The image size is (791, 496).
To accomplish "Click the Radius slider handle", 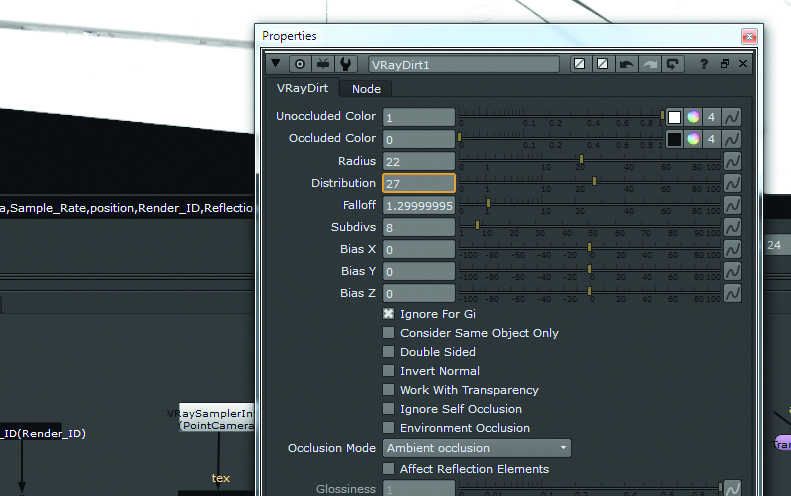I will pyautogui.click(x=581, y=159).
